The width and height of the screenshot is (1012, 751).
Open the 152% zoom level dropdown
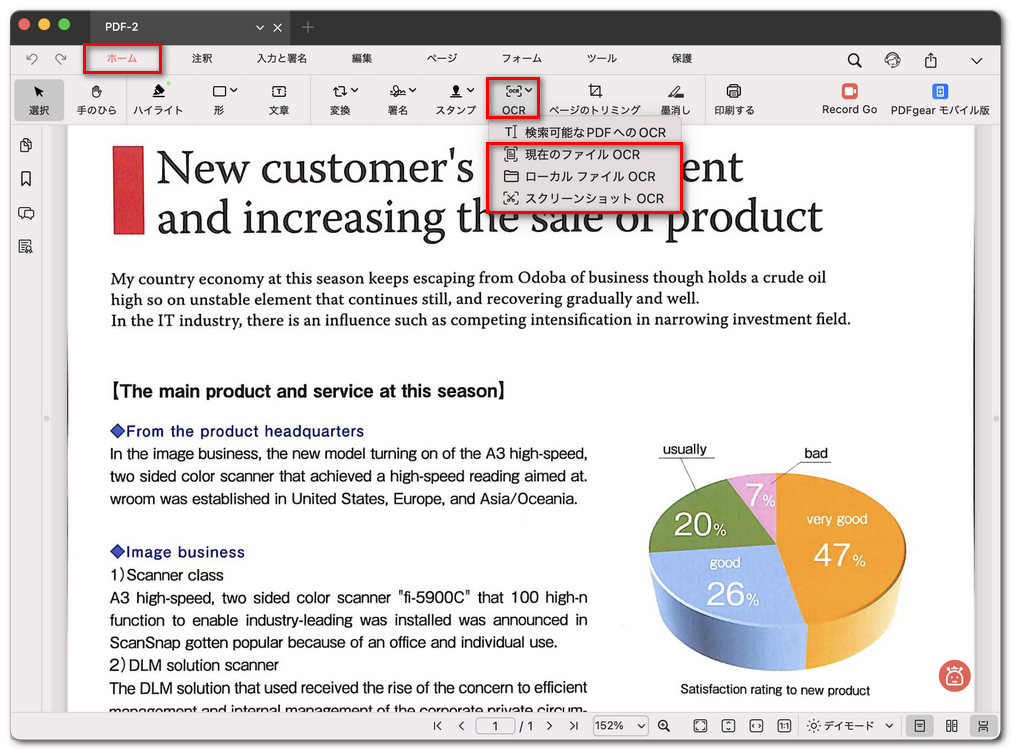620,726
